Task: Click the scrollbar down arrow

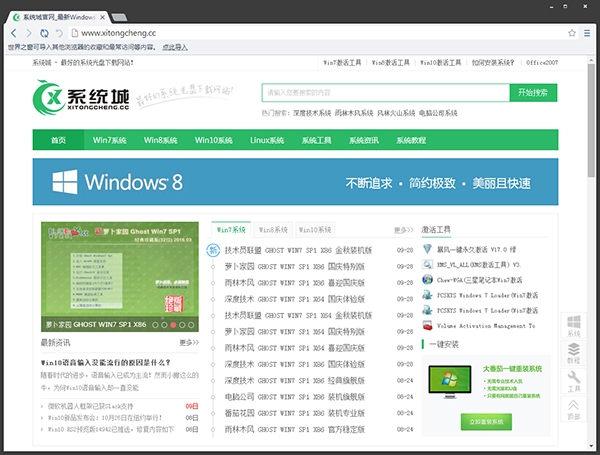Action: 591,446
